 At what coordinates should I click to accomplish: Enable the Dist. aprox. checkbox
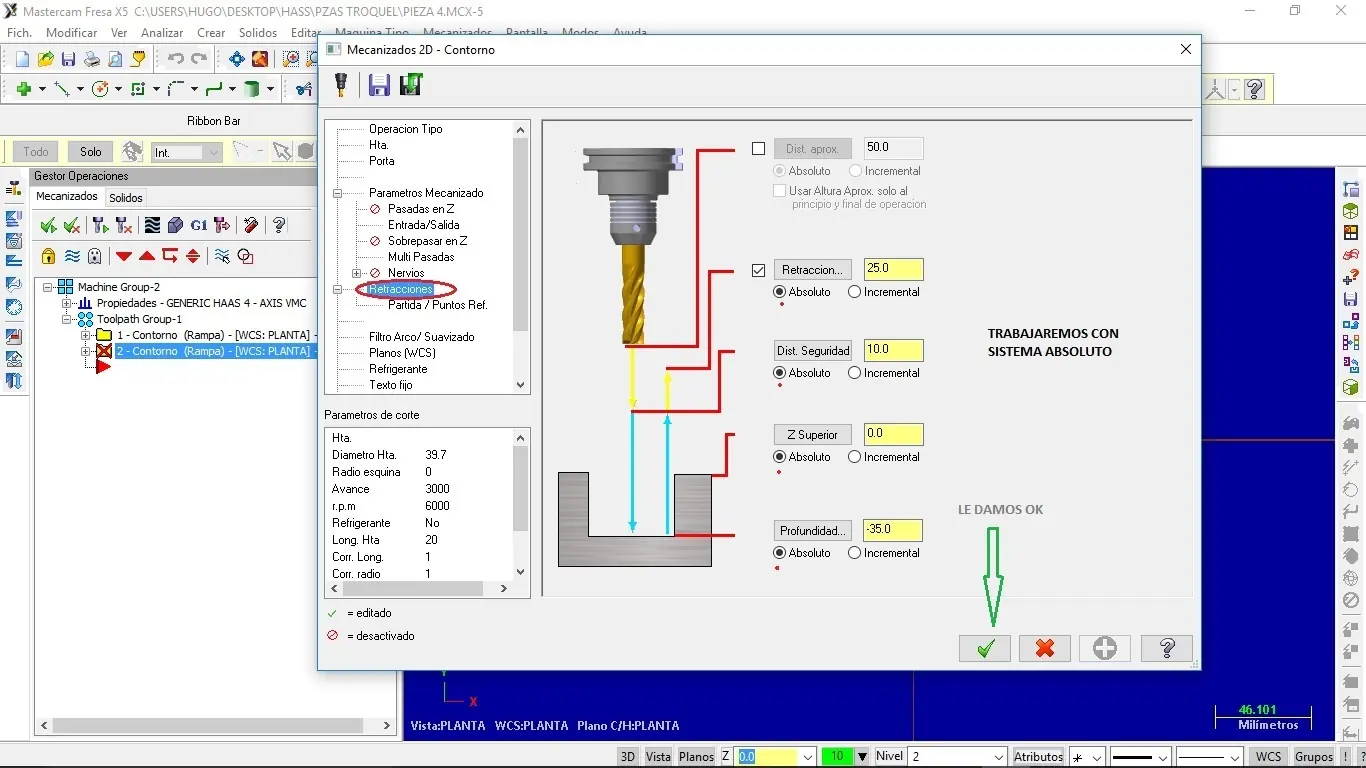click(758, 149)
